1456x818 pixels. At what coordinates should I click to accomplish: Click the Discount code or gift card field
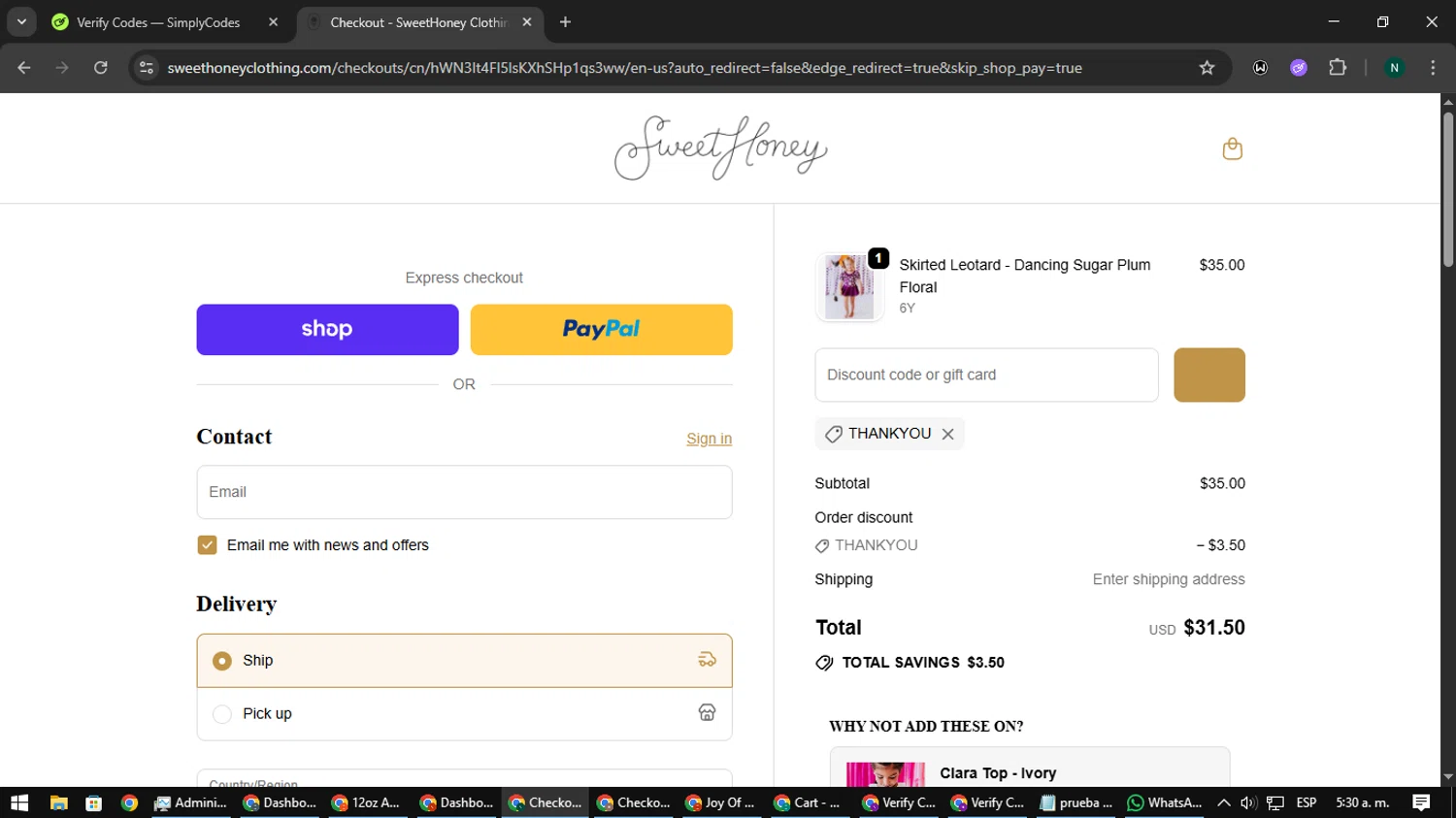point(986,375)
